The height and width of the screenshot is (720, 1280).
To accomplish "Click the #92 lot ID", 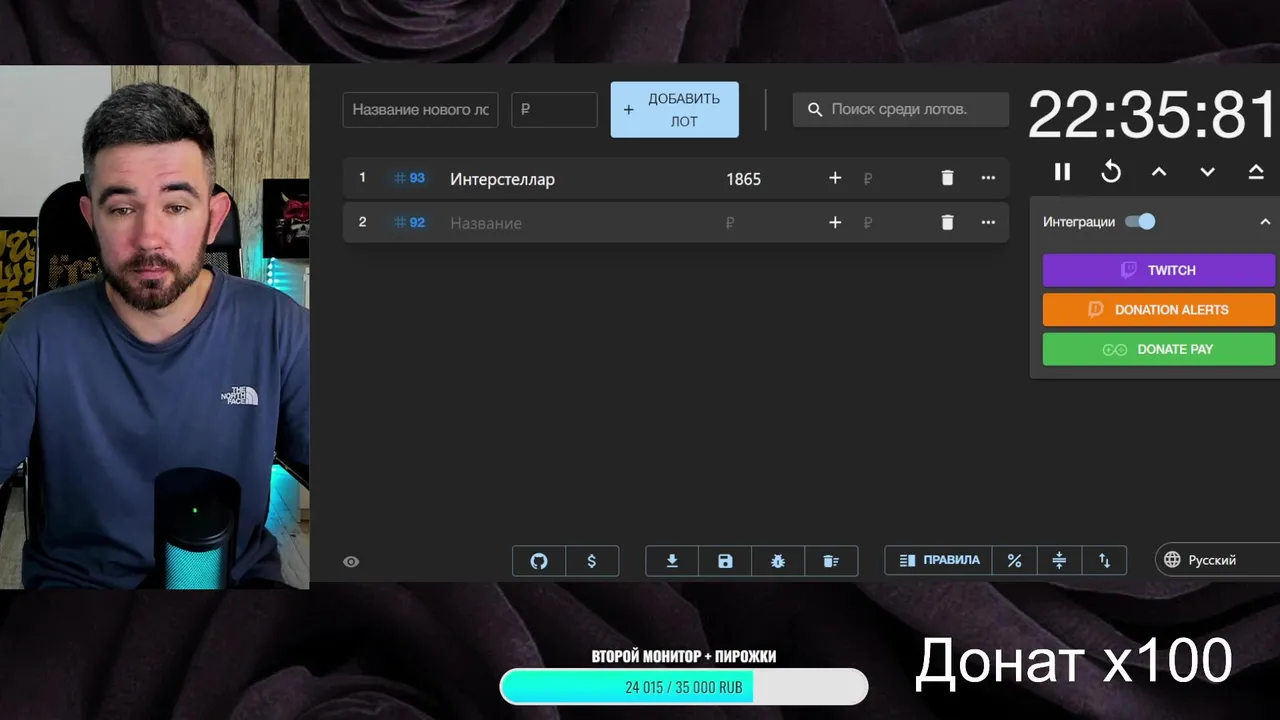I will [x=409, y=222].
